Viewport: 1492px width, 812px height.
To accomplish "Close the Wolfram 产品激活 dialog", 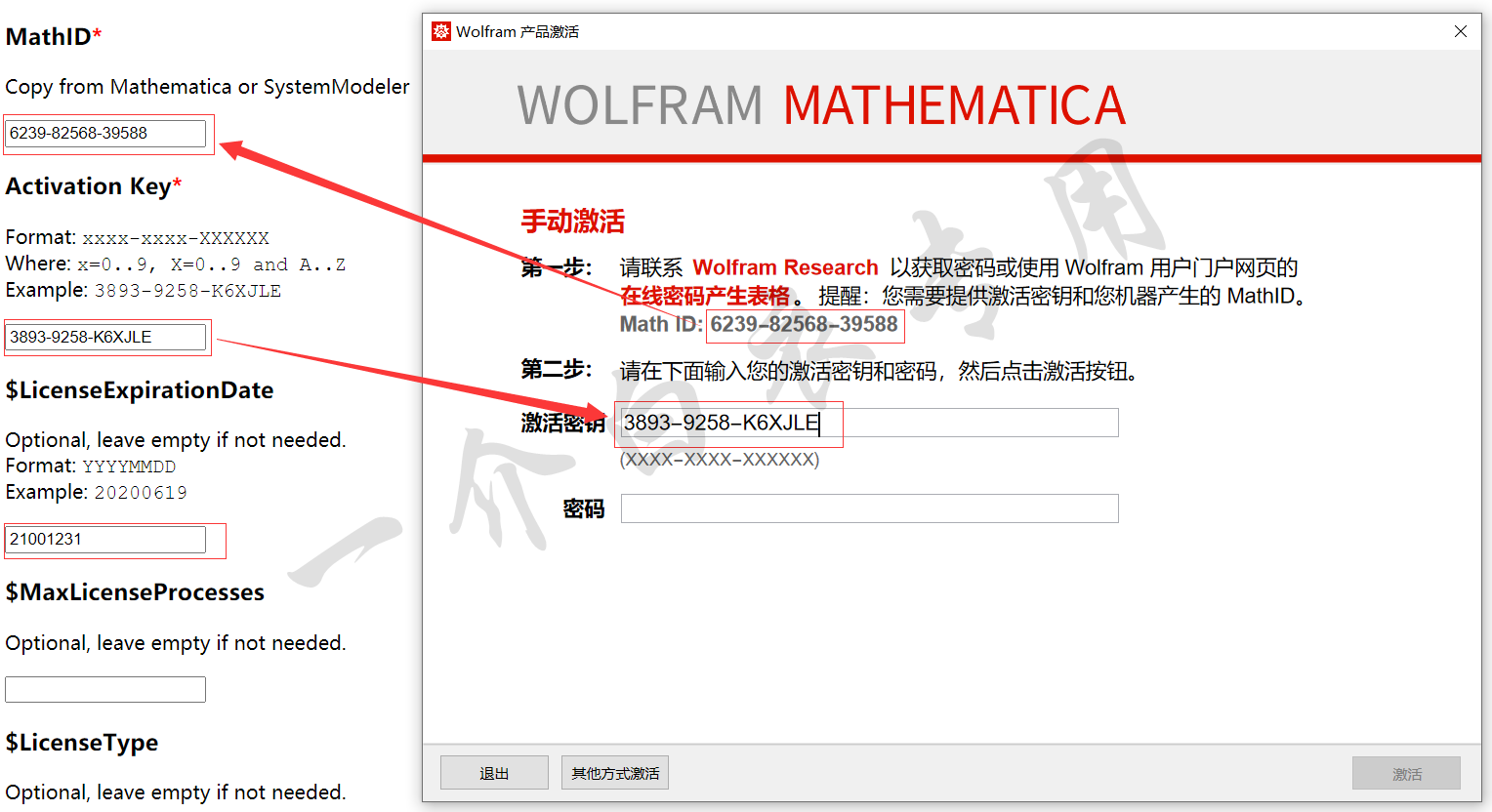I will 1461,31.
